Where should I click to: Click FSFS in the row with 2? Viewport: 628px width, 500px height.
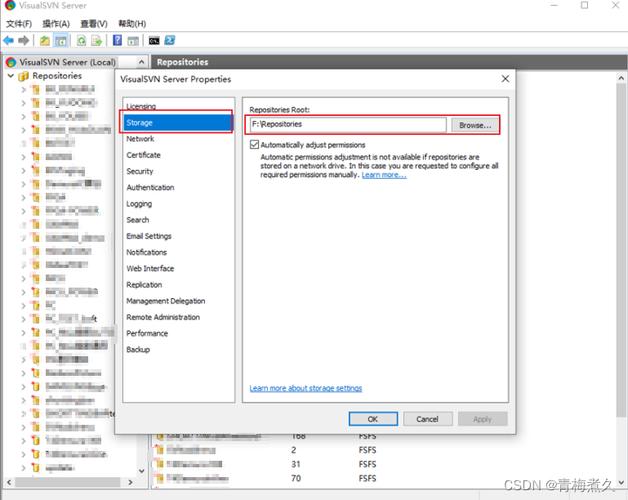[x=367, y=450]
